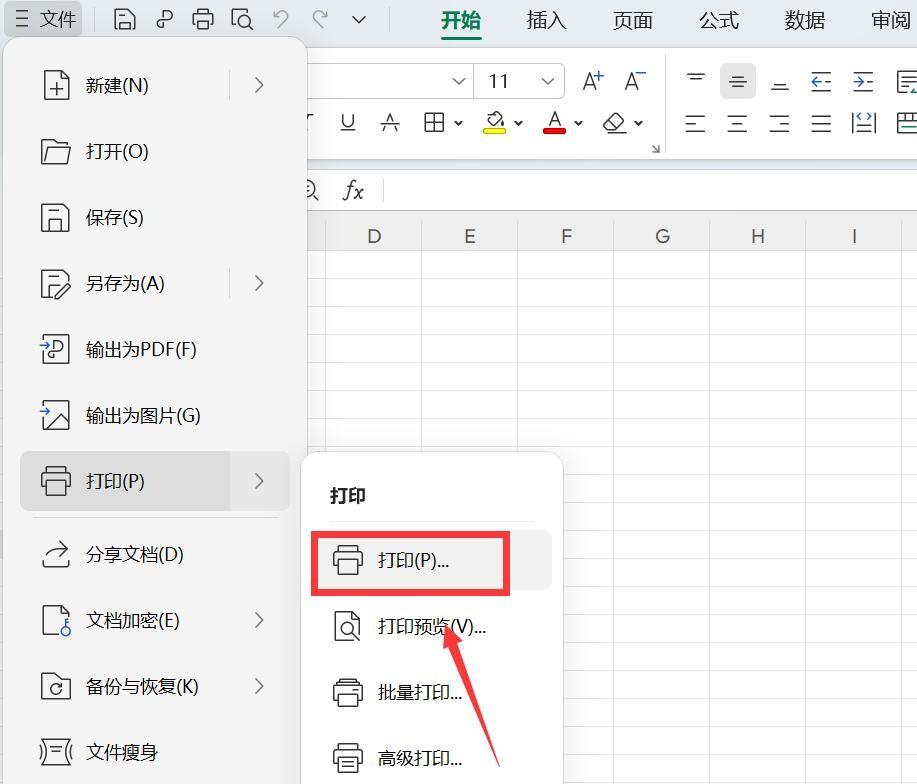Click the fx insert function icon

(353, 191)
